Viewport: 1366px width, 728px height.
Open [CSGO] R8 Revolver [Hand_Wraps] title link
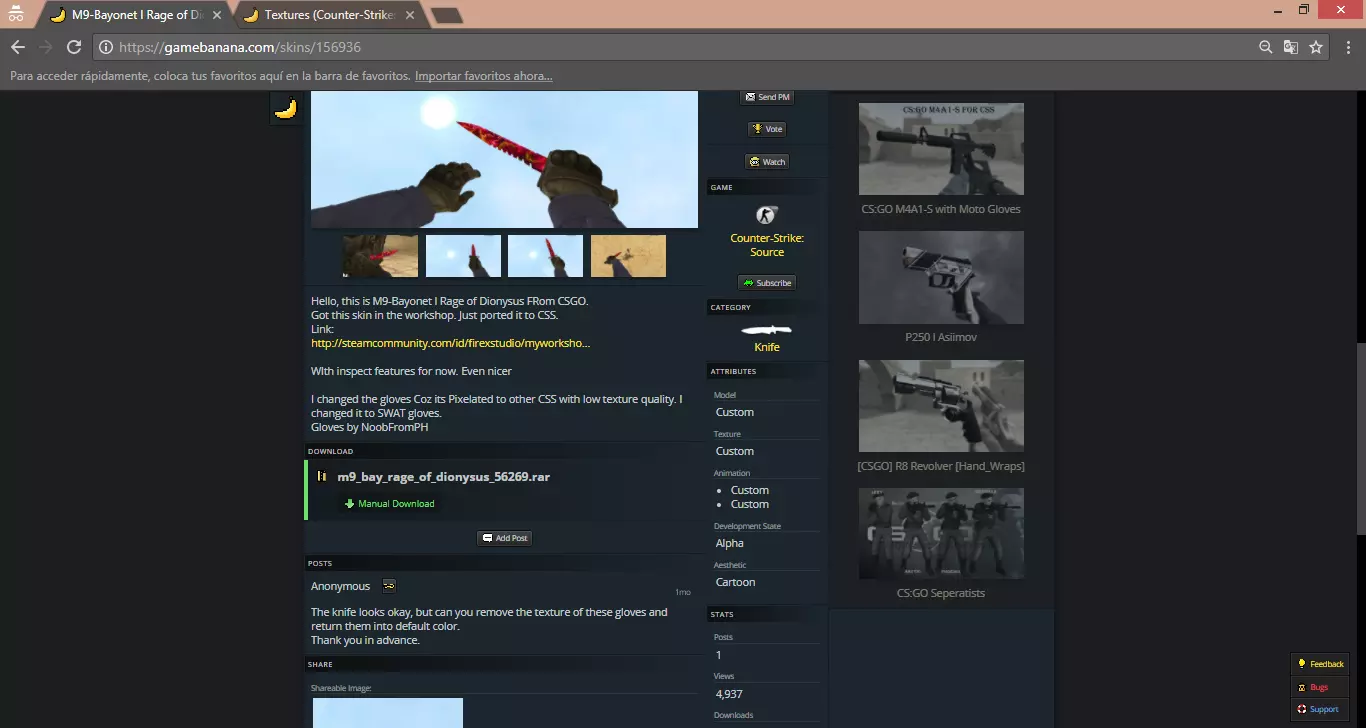click(941, 466)
